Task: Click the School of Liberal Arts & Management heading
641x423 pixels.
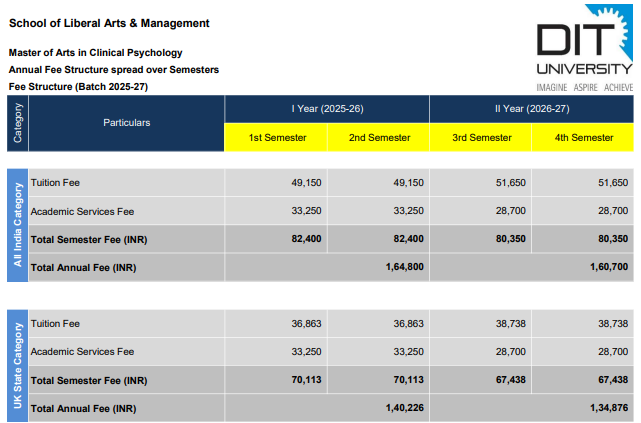Action: point(109,23)
